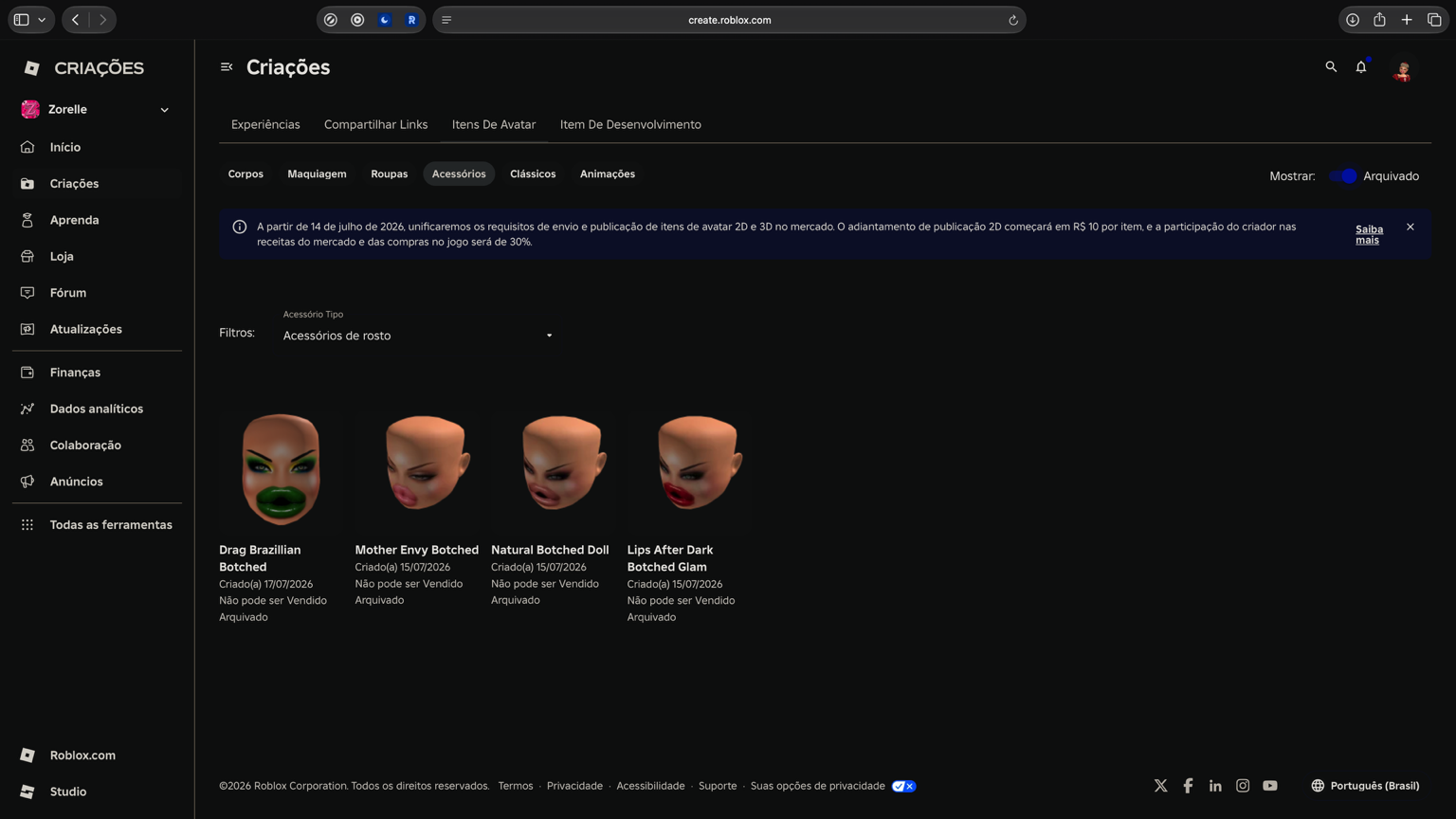This screenshot has width=1456, height=819.
Task: Open the Suporte footer link
Action: 718,786
